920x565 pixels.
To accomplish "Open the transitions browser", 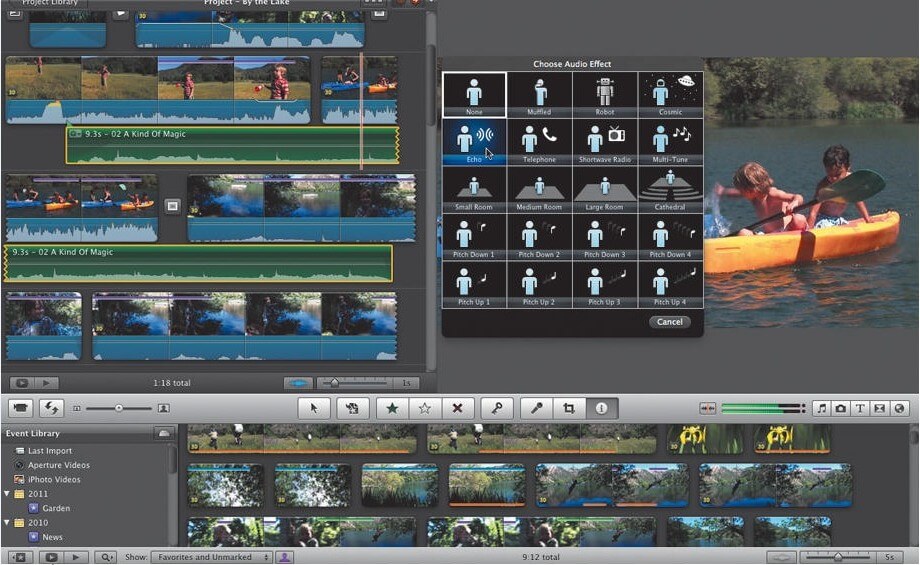I will point(880,408).
